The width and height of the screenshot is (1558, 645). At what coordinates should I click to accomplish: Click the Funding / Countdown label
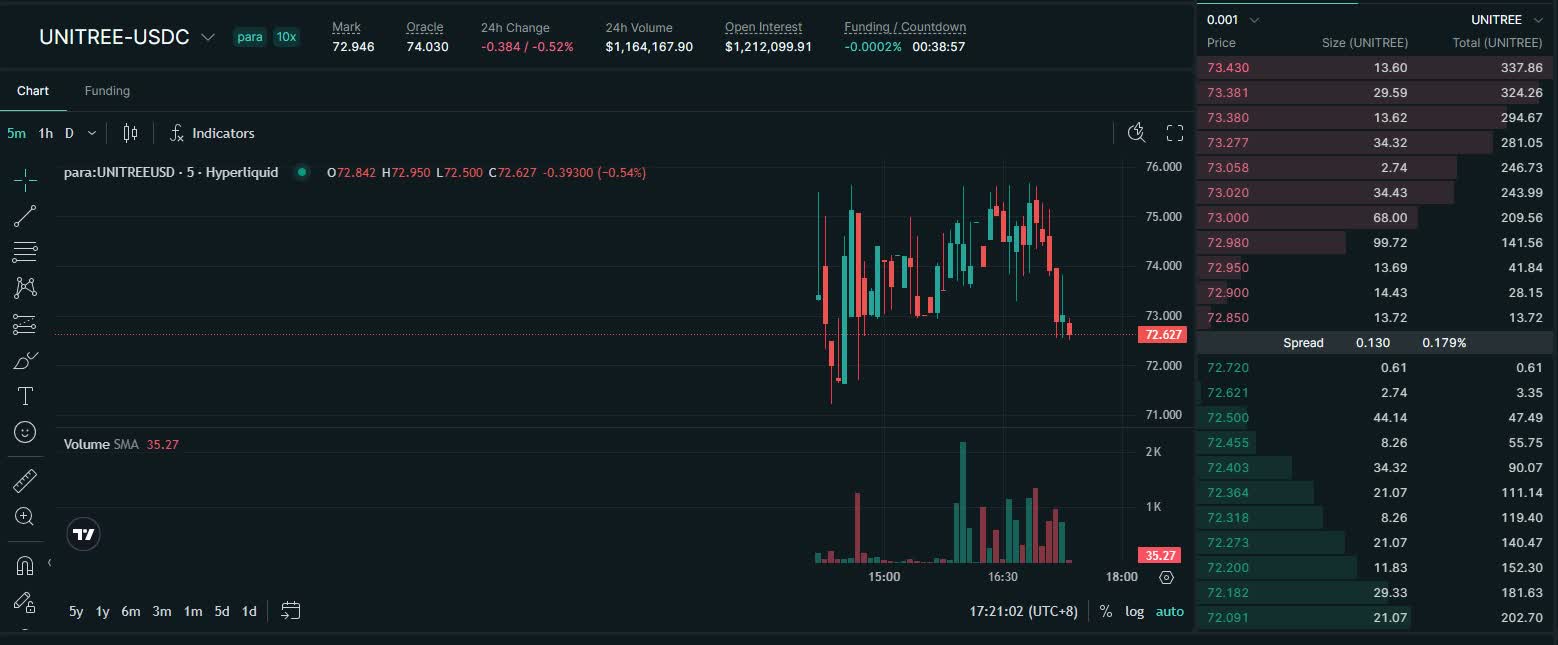pos(905,27)
